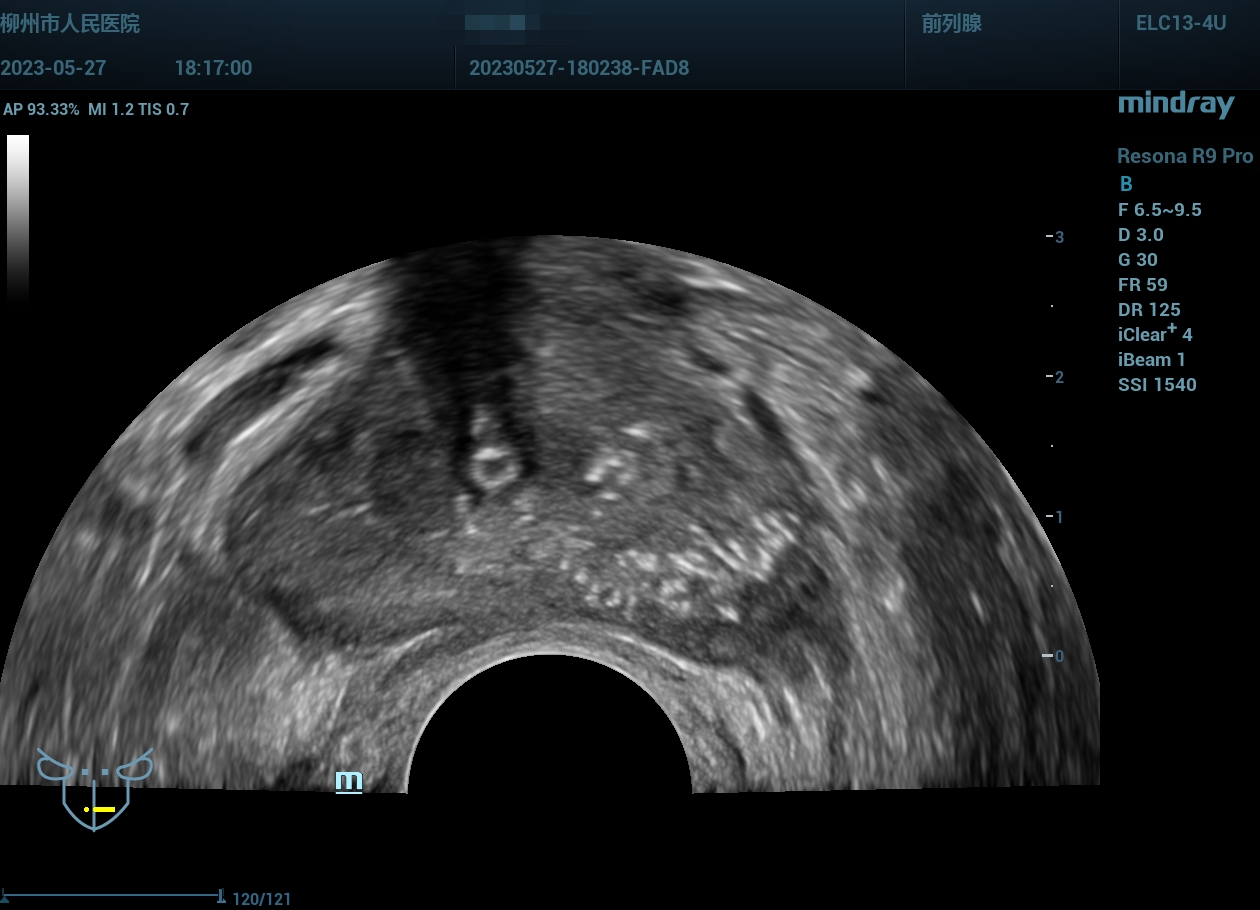Screen dimensions: 1260x910
Task: Click the yellow probe marker on body mark
Action: [x=101, y=808]
